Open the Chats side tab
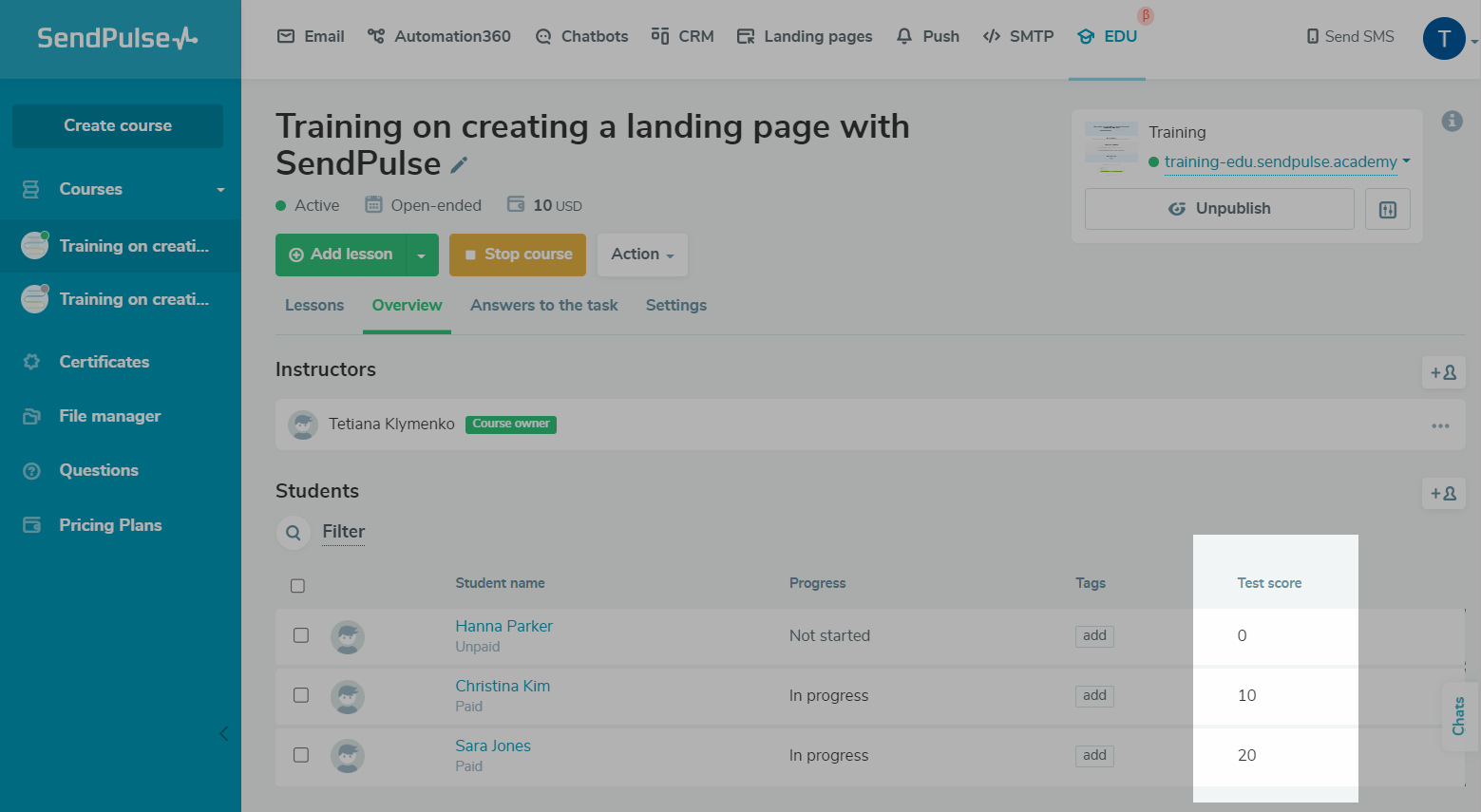The image size is (1481, 812). pos(1459,716)
